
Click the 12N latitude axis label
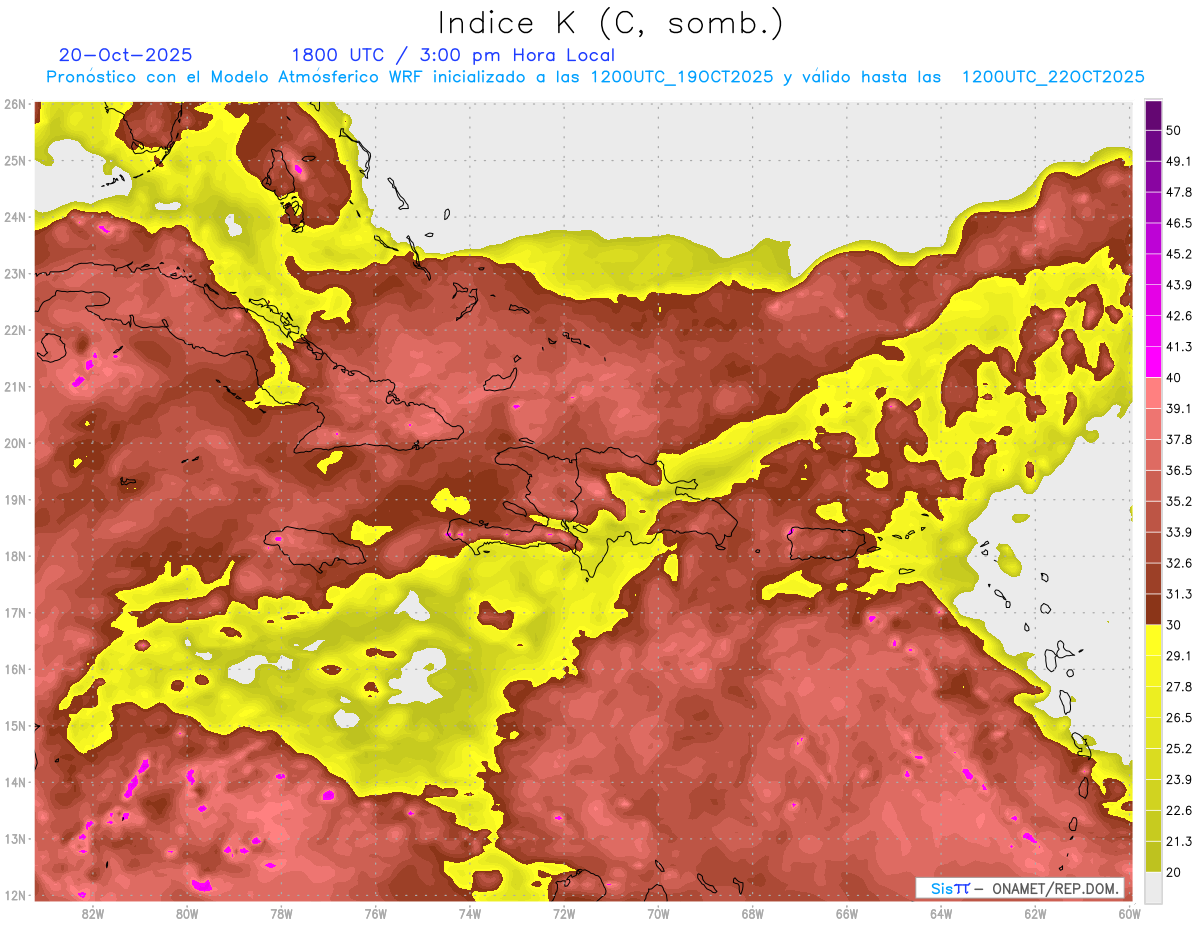click(15, 895)
